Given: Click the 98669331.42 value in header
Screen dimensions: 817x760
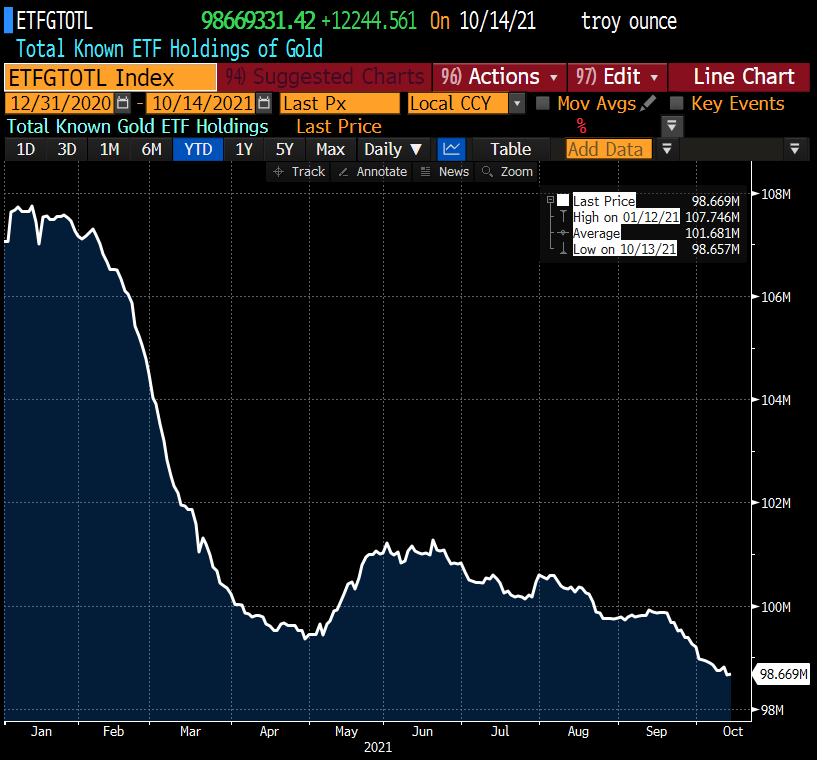Looking at the screenshot, I should click(x=258, y=21).
